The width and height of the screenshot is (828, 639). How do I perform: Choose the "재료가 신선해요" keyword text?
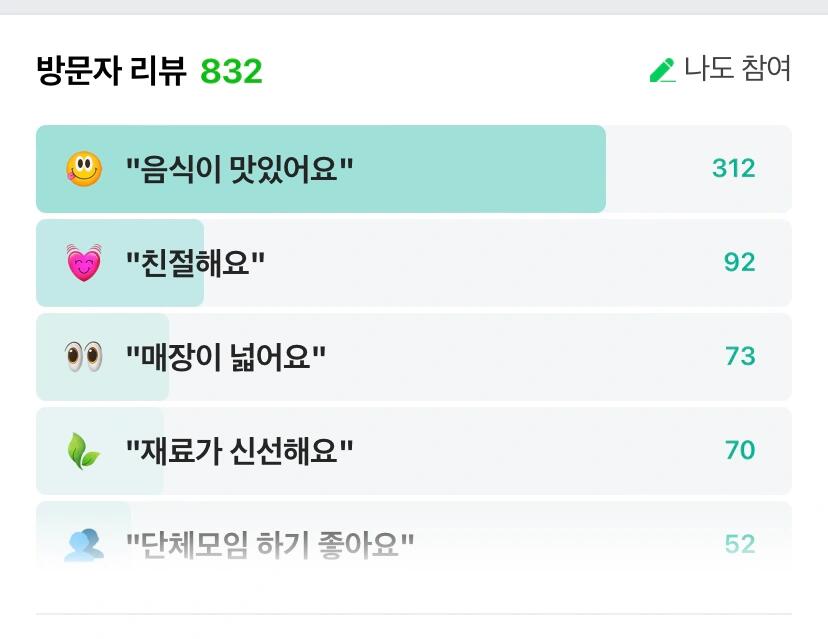[239, 451]
